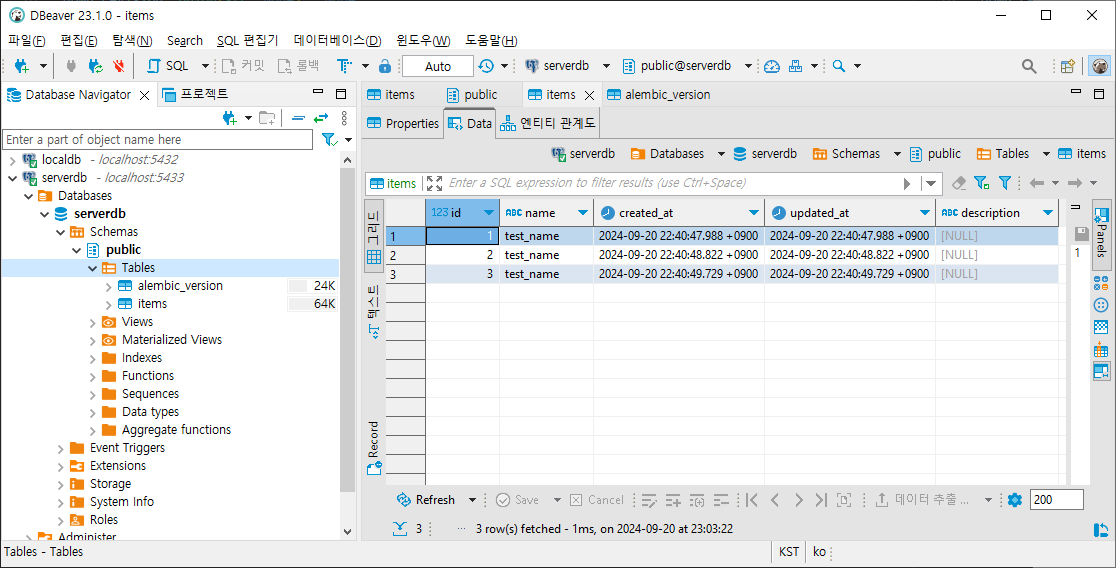Click the KST timezone status entry
This screenshot has height=568, width=1116.
(x=789, y=552)
